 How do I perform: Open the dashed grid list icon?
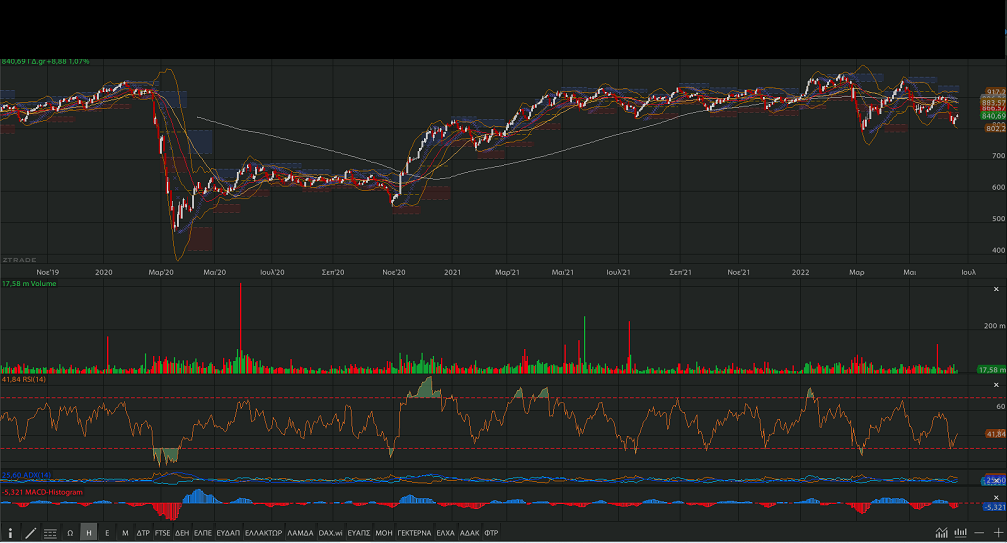click(x=50, y=533)
